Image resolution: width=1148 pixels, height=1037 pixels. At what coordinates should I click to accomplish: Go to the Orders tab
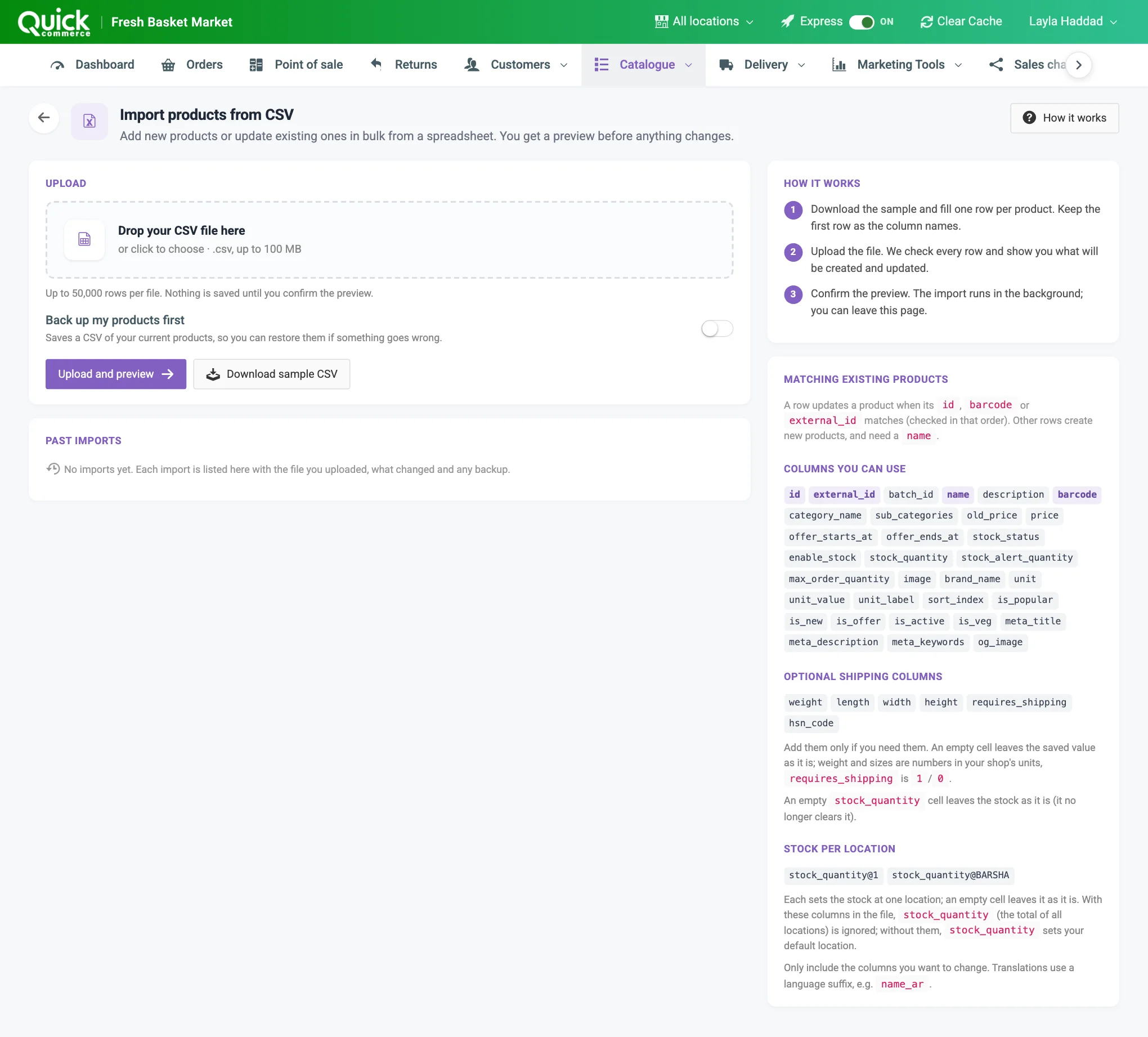[x=192, y=65]
